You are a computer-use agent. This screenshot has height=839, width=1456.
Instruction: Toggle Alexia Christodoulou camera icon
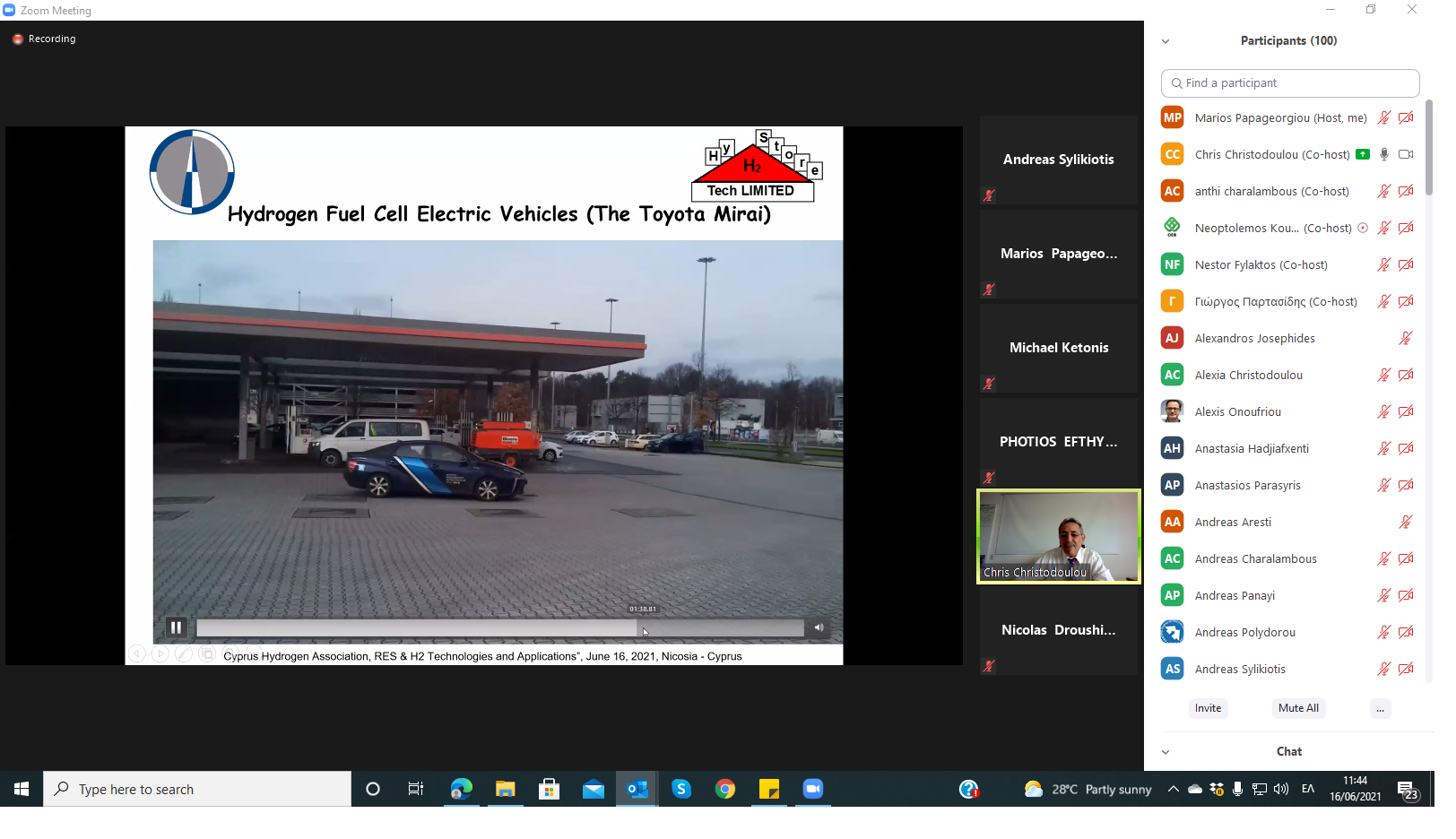[1406, 375]
